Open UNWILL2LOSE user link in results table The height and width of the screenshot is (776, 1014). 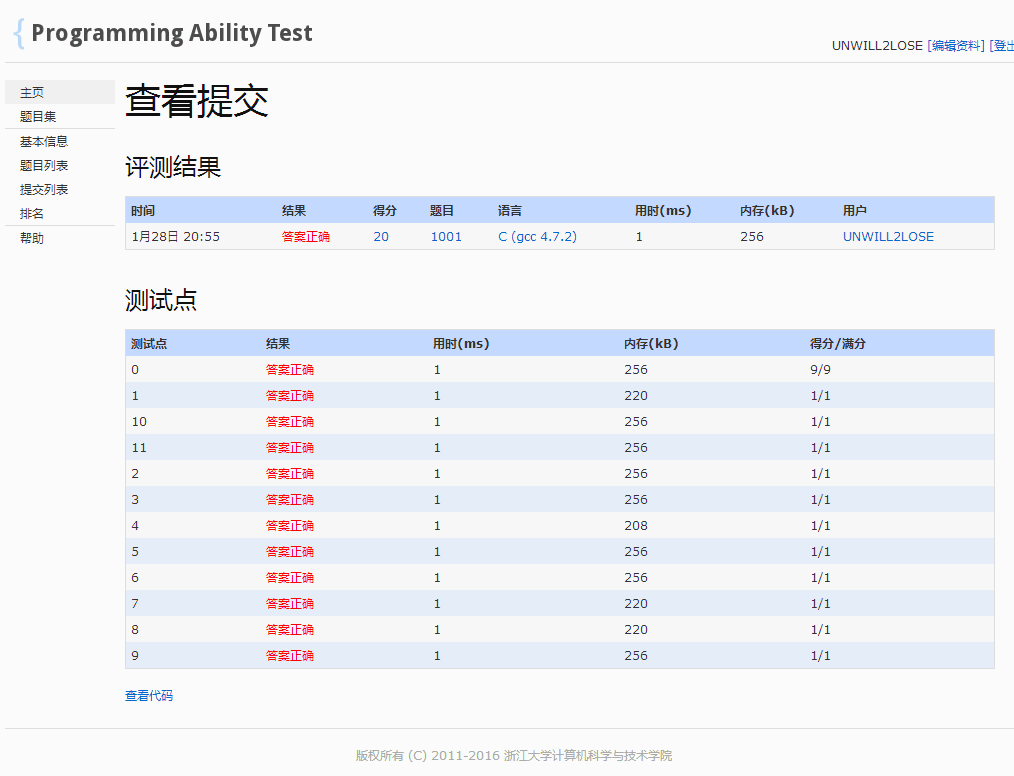coord(888,237)
